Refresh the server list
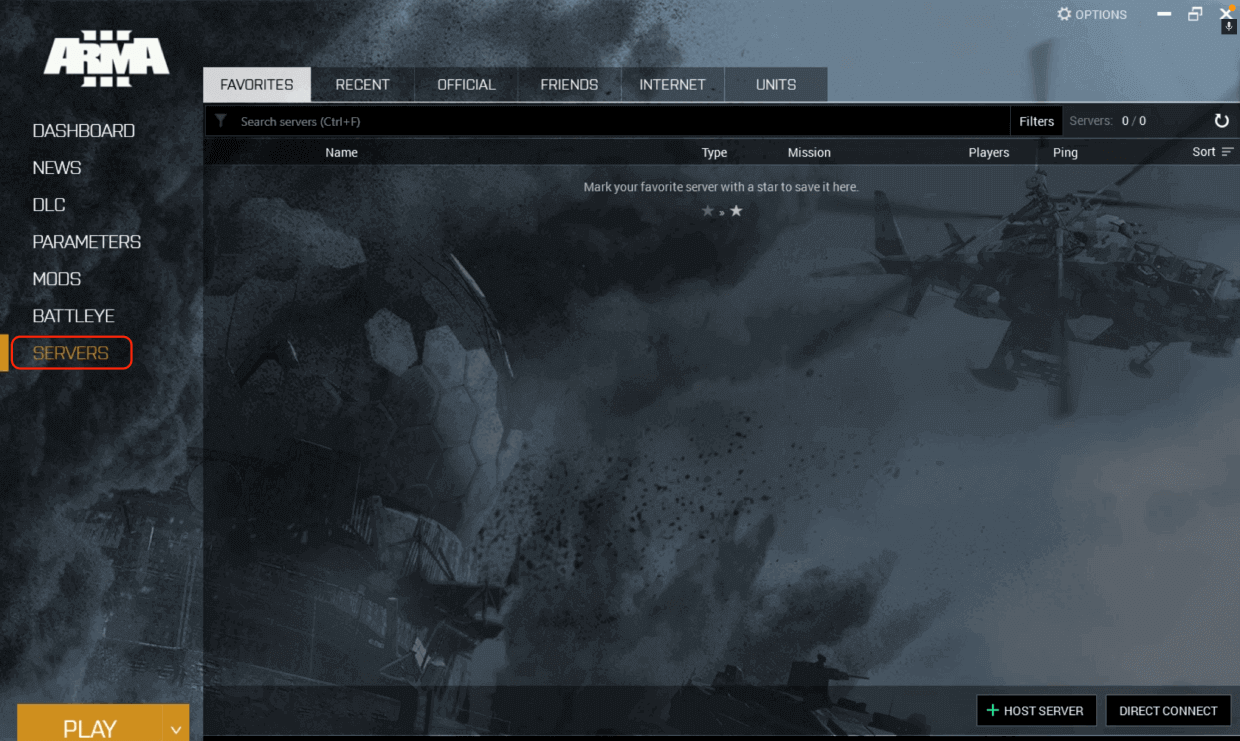 (1221, 121)
